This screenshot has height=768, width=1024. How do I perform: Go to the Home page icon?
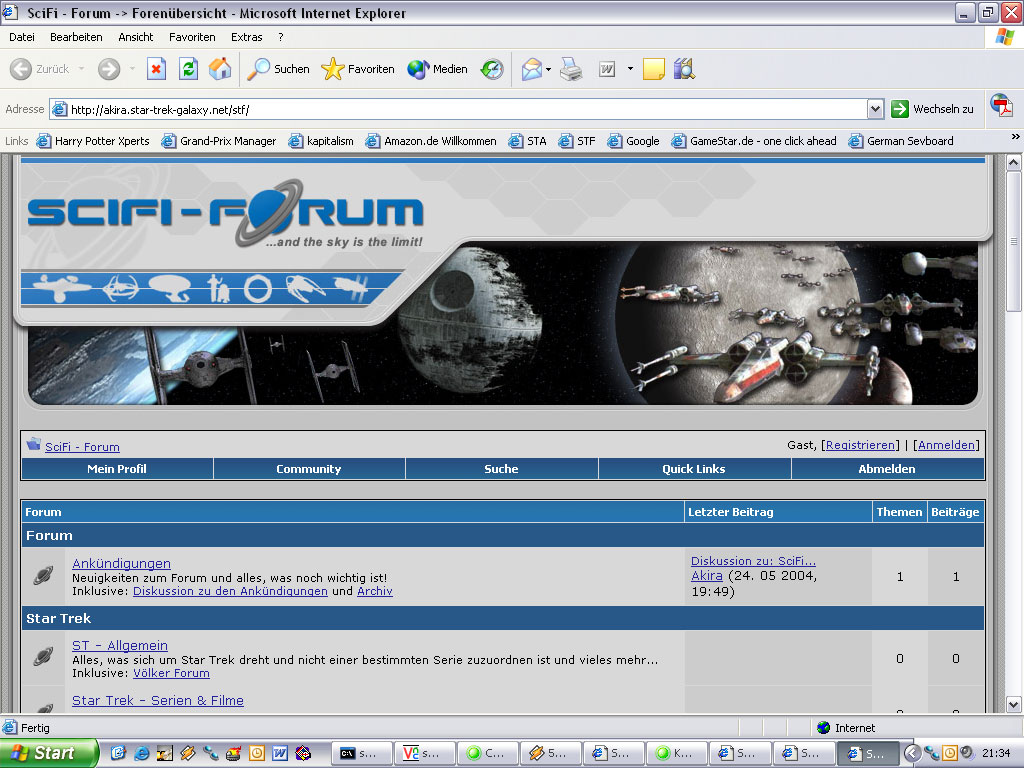[220, 69]
